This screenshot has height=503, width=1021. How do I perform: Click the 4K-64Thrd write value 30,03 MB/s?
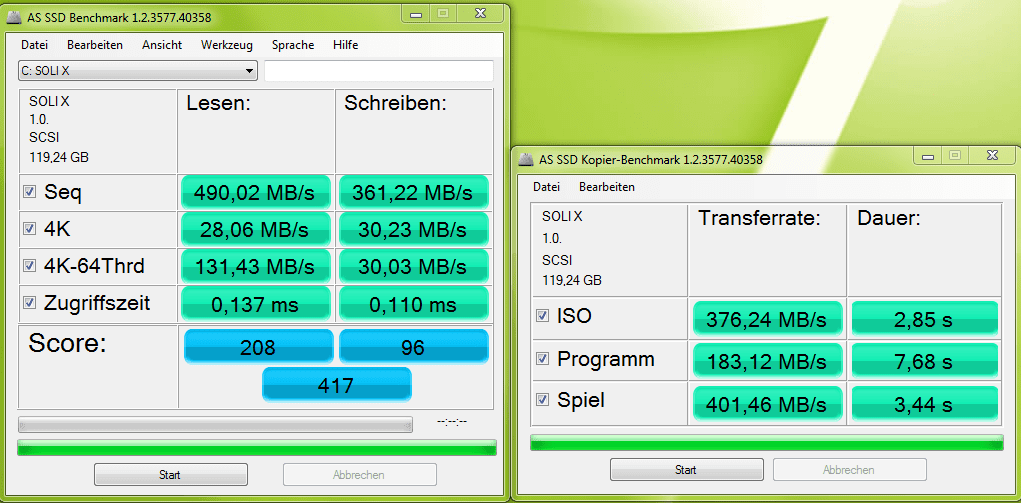[x=412, y=266]
